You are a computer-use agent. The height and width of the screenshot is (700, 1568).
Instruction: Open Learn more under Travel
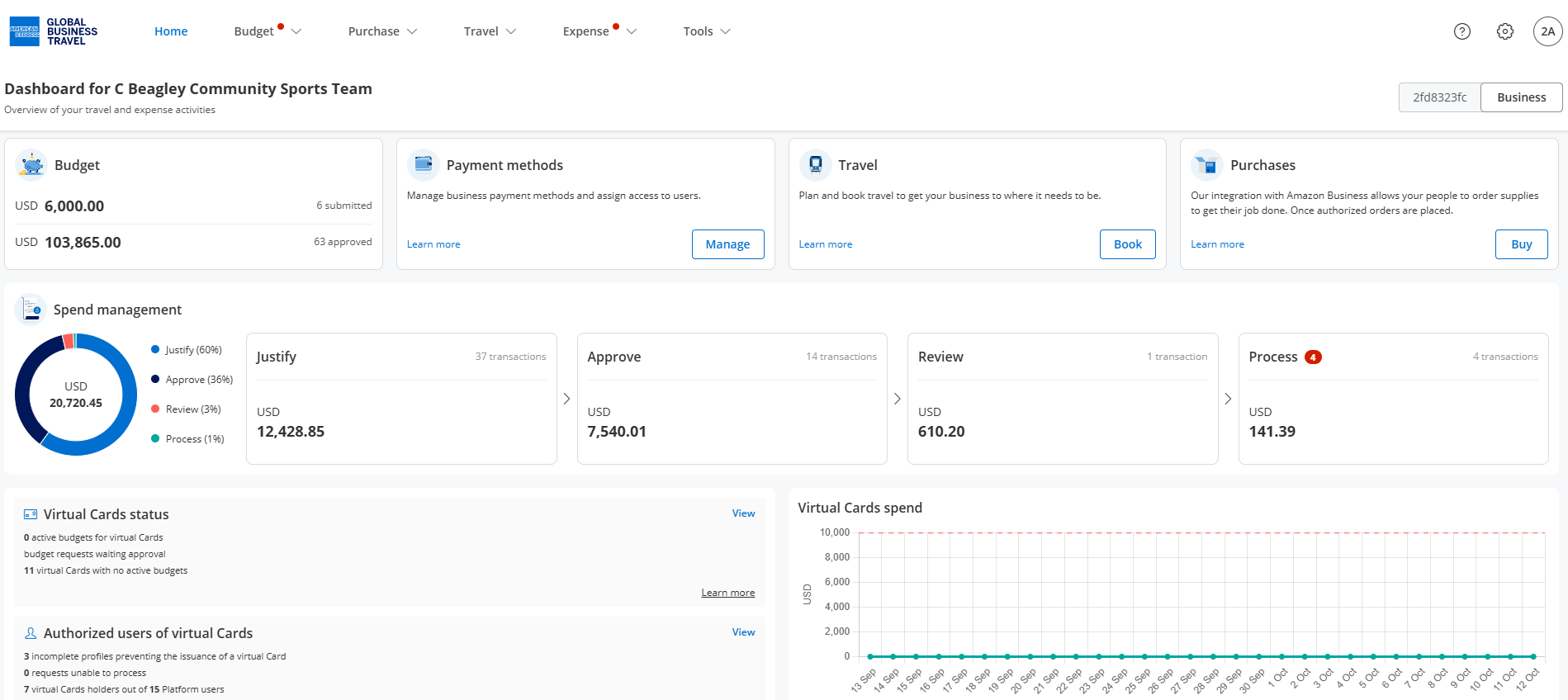click(x=826, y=244)
